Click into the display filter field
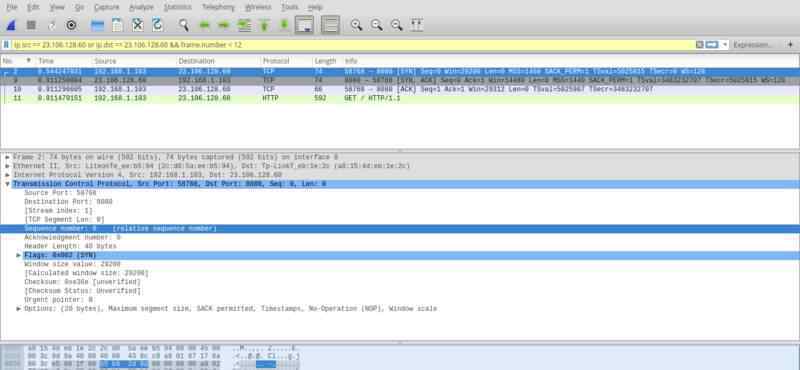 point(352,45)
